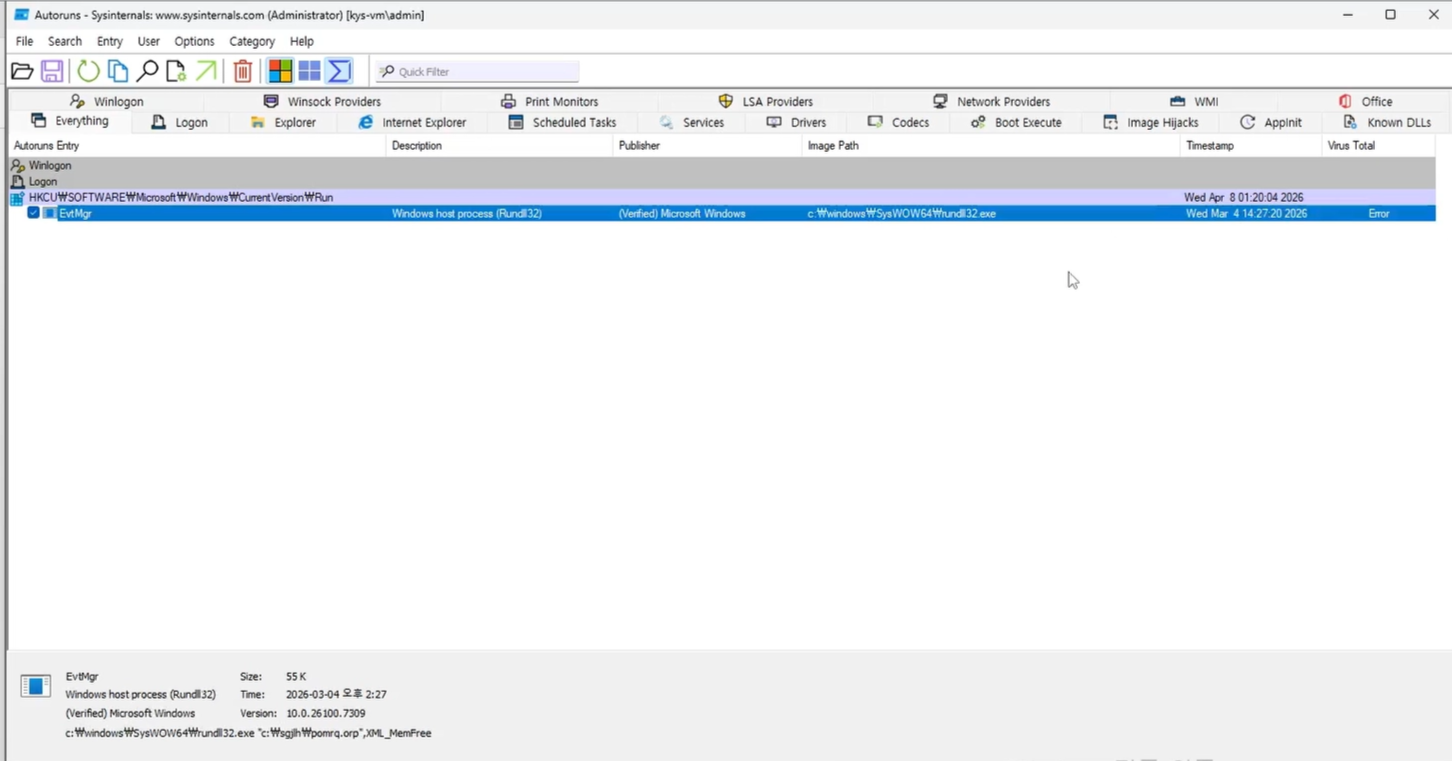Screen dimensions: 1452x761
Task: Switch to the Network Providers tab
Action: coord(991,101)
